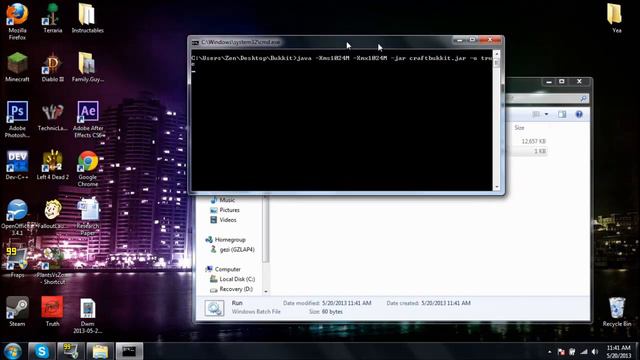Switch to Fraps in the taskbar
The image size is (640, 360).
71,351
